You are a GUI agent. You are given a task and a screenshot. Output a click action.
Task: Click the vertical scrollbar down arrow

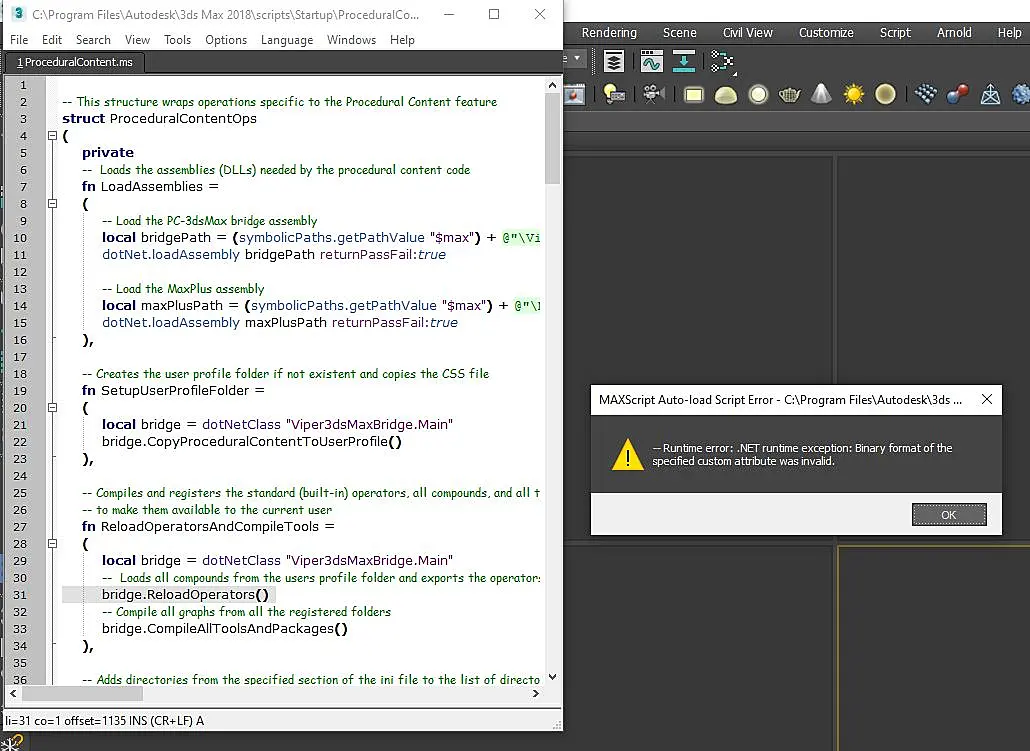point(552,677)
